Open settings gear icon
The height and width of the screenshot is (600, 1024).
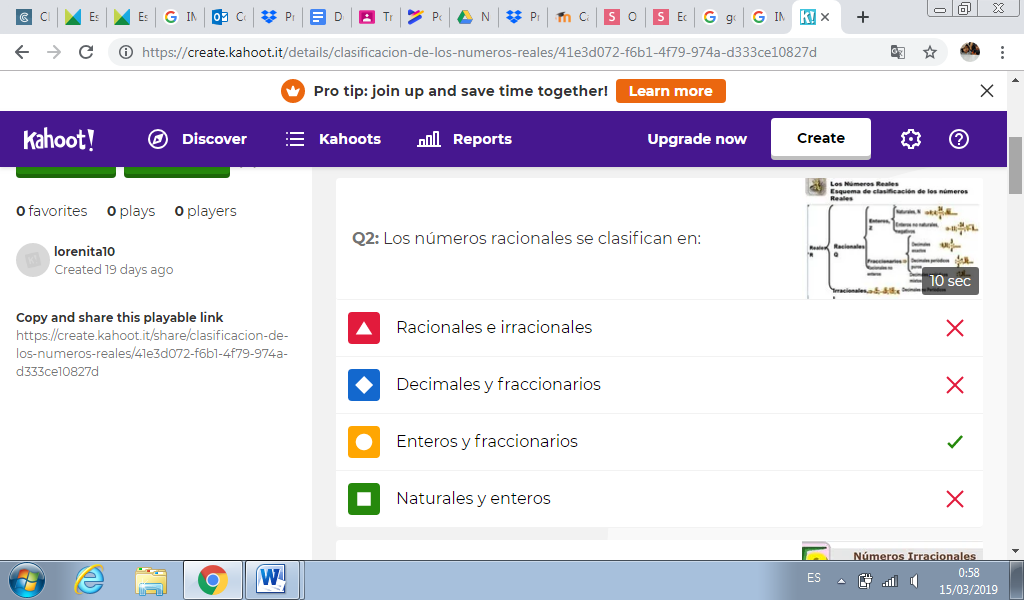pyautogui.click(x=910, y=139)
